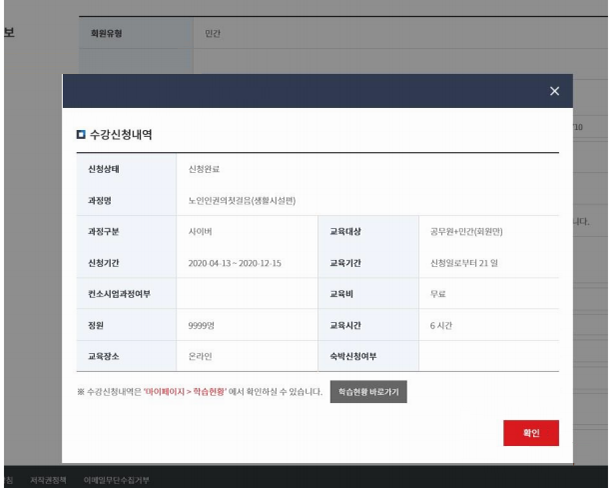The width and height of the screenshot is (610, 488).
Task: Open the 이메일무단수집거부 footer link
Action: coord(116,480)
